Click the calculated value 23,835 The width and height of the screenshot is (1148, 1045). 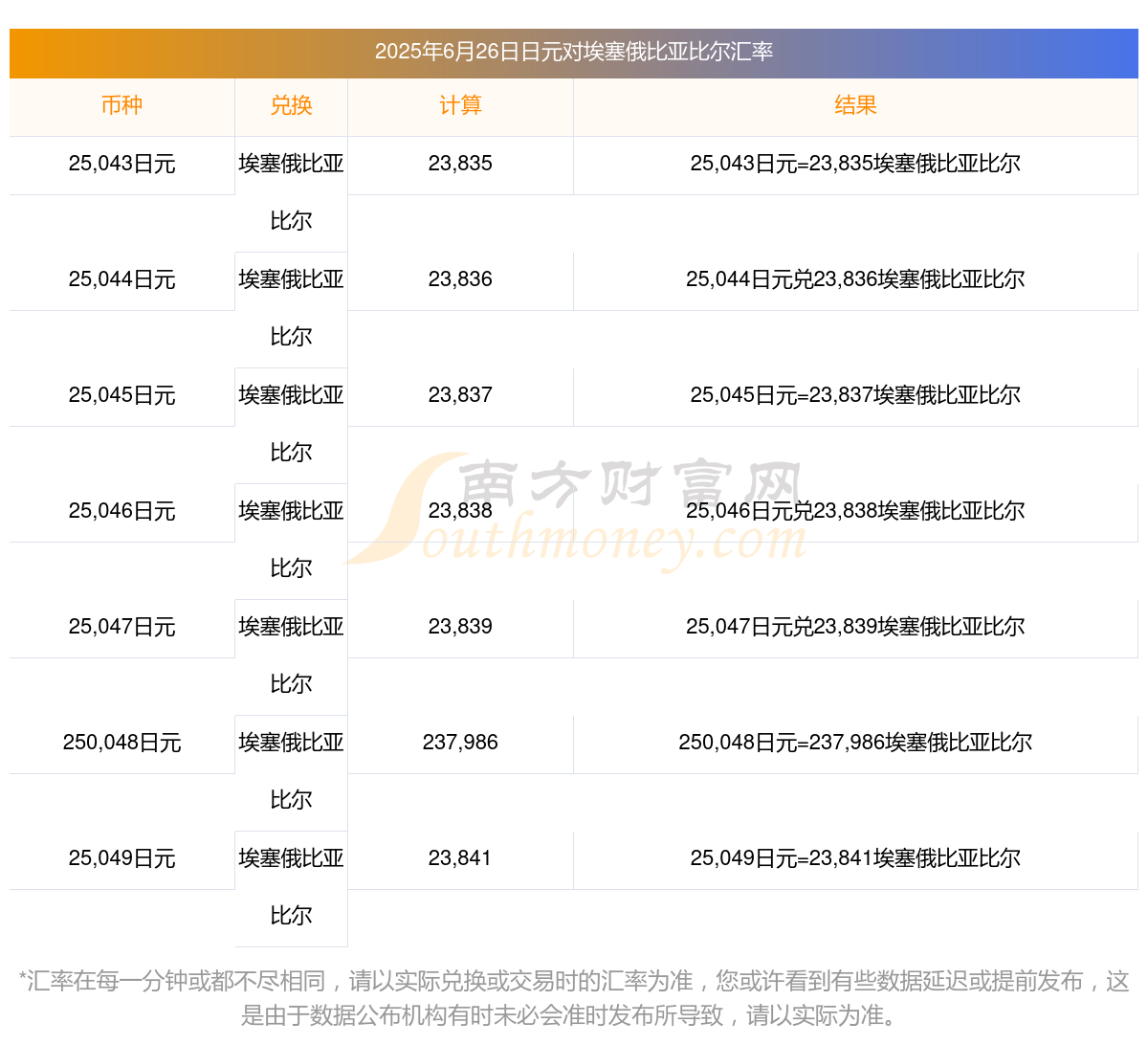point(460,164)
